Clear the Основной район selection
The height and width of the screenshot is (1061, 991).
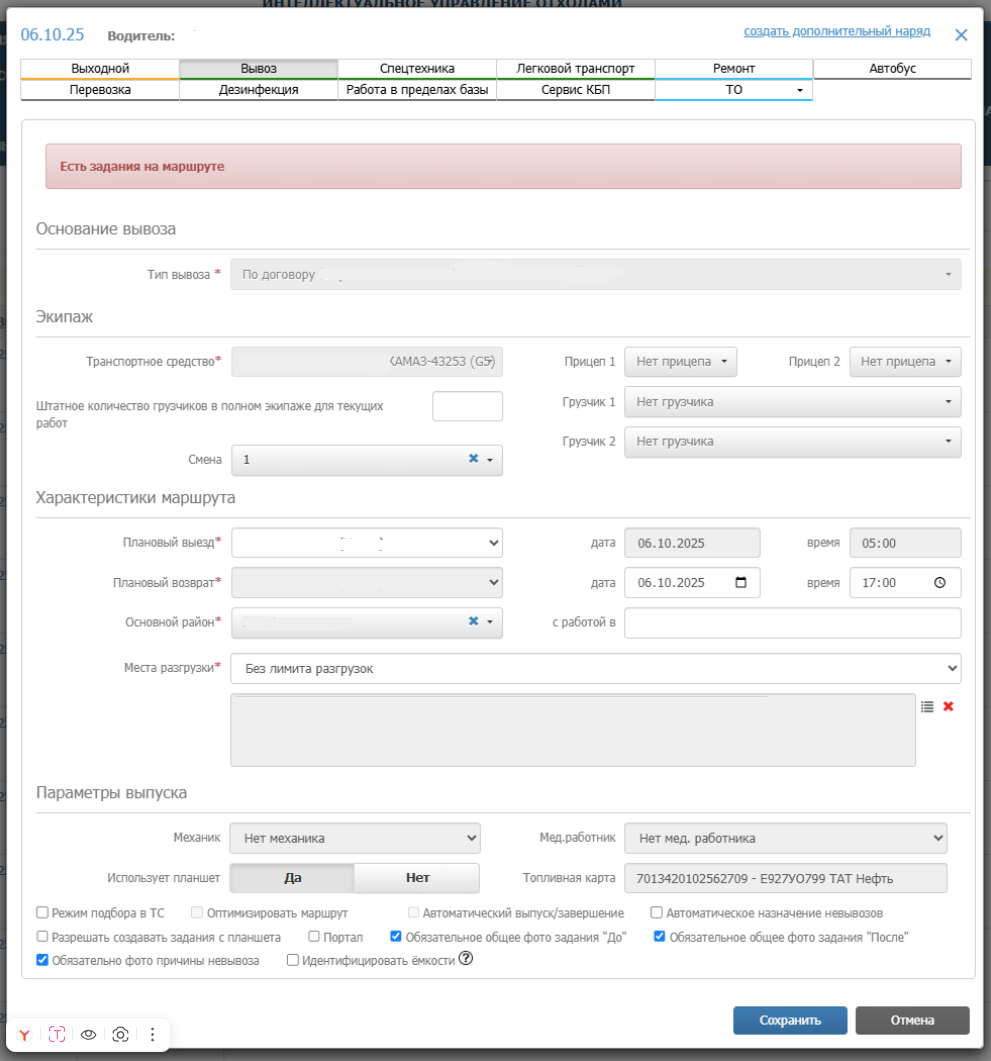pyautogui.click(x=473, y=622)
